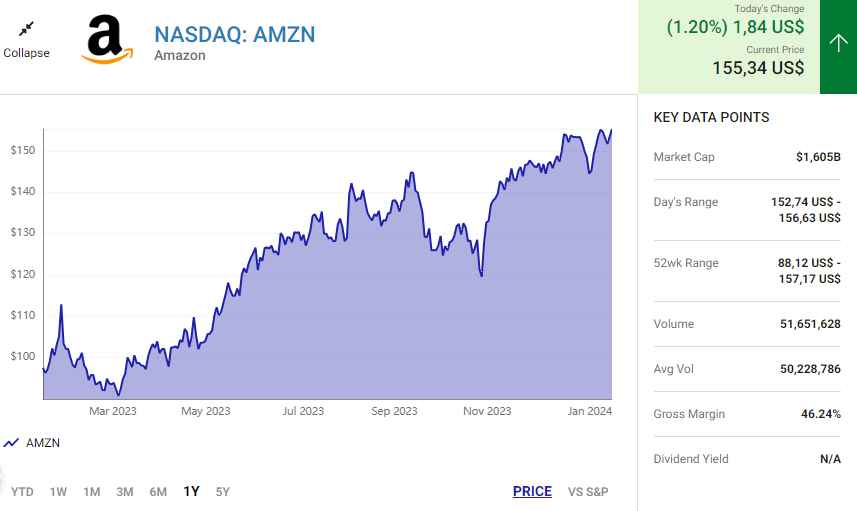Click the Current Price value
The width and height of the screenshot is (857, 511).
[x=758, y=68]
